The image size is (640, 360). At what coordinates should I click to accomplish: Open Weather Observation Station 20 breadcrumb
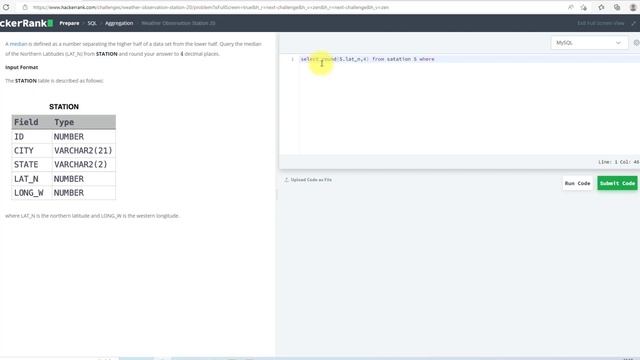(x=178, y=23)
